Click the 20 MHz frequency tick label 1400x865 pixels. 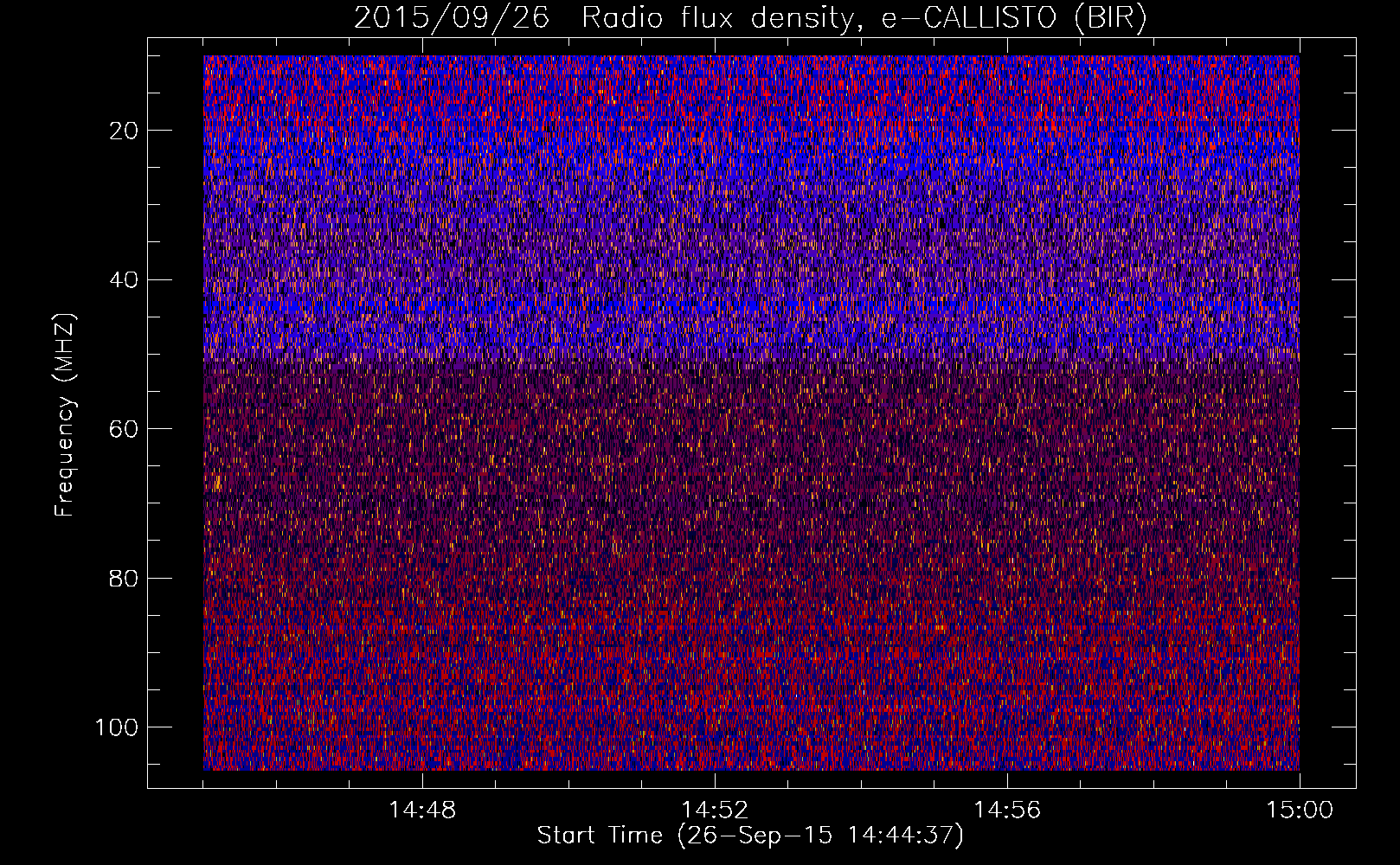(124, 131)
